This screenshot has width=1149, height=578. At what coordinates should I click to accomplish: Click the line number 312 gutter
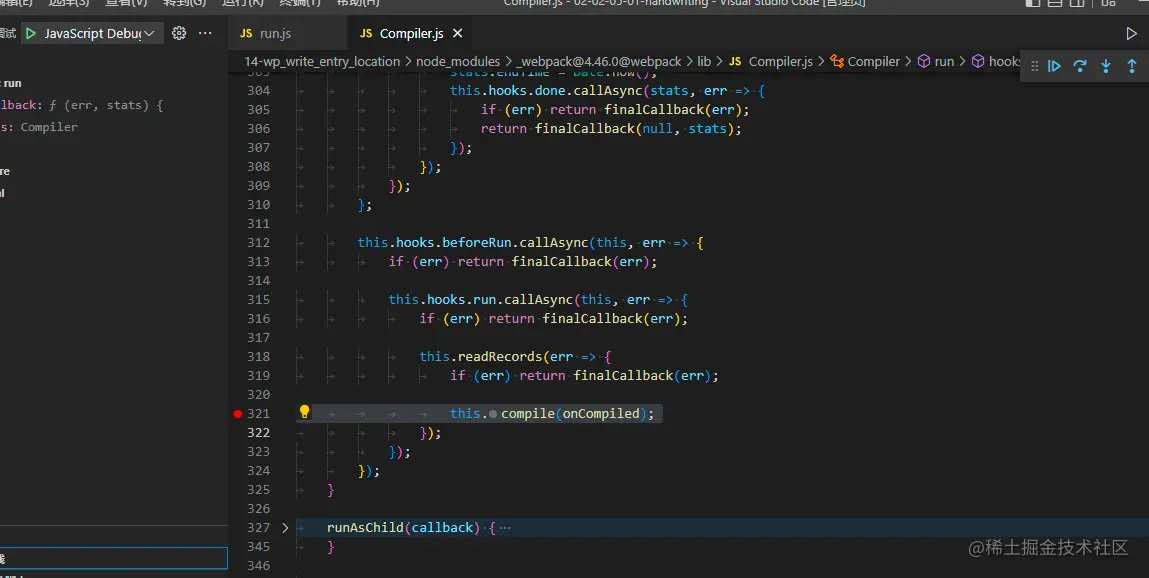258,243
